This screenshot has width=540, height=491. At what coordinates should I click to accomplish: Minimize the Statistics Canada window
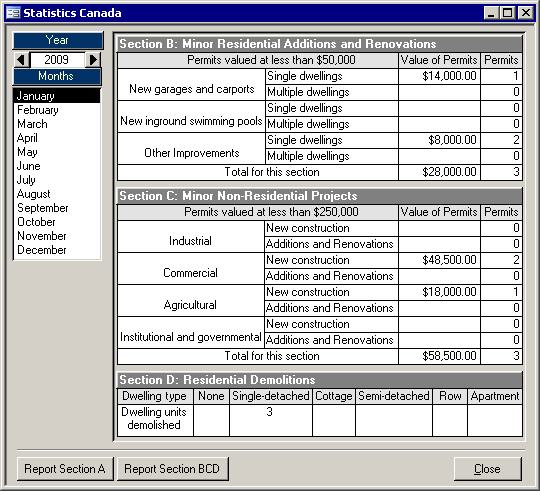[491, 13]
